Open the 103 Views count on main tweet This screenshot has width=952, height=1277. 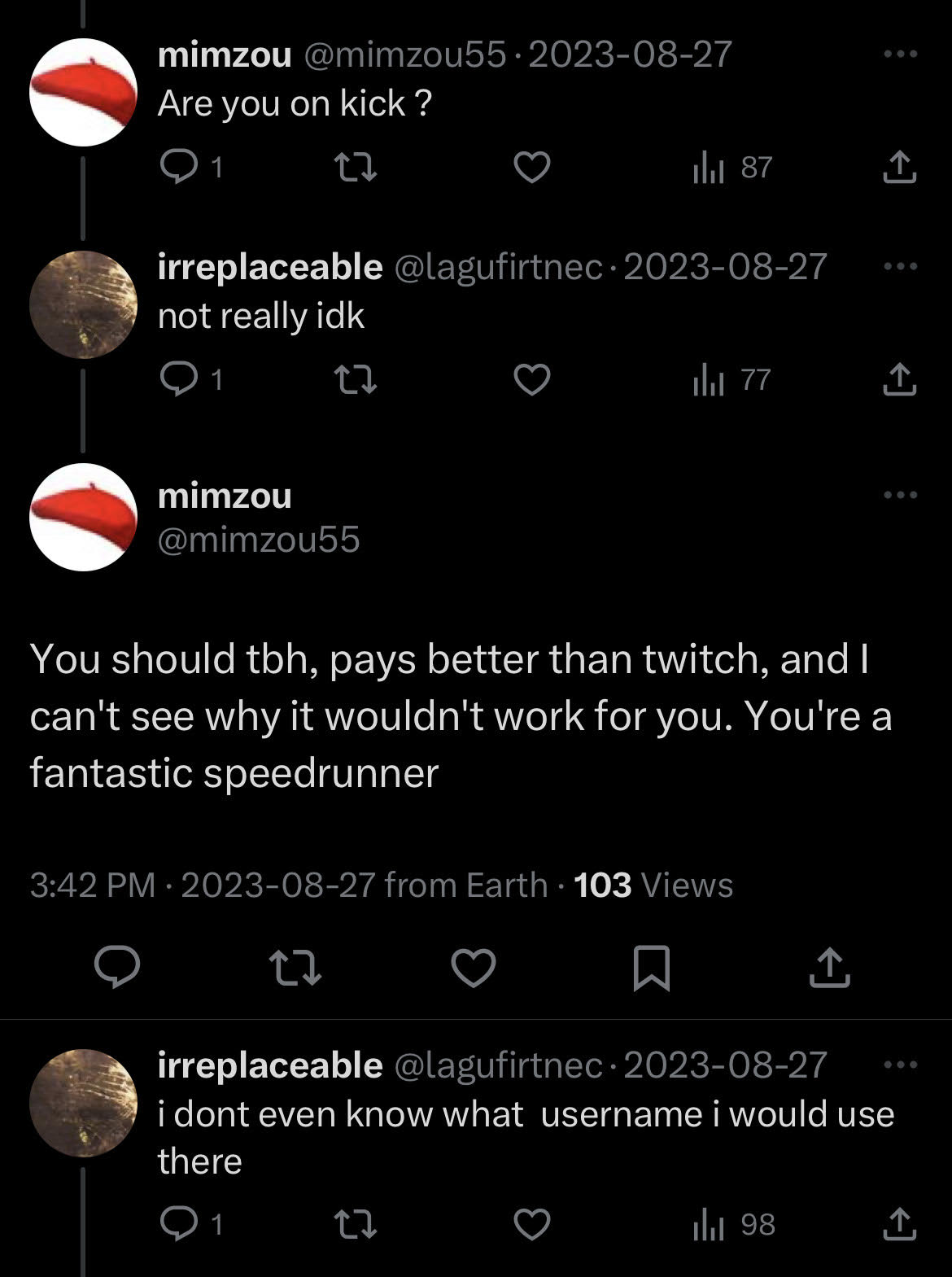[x=653, y=885]
